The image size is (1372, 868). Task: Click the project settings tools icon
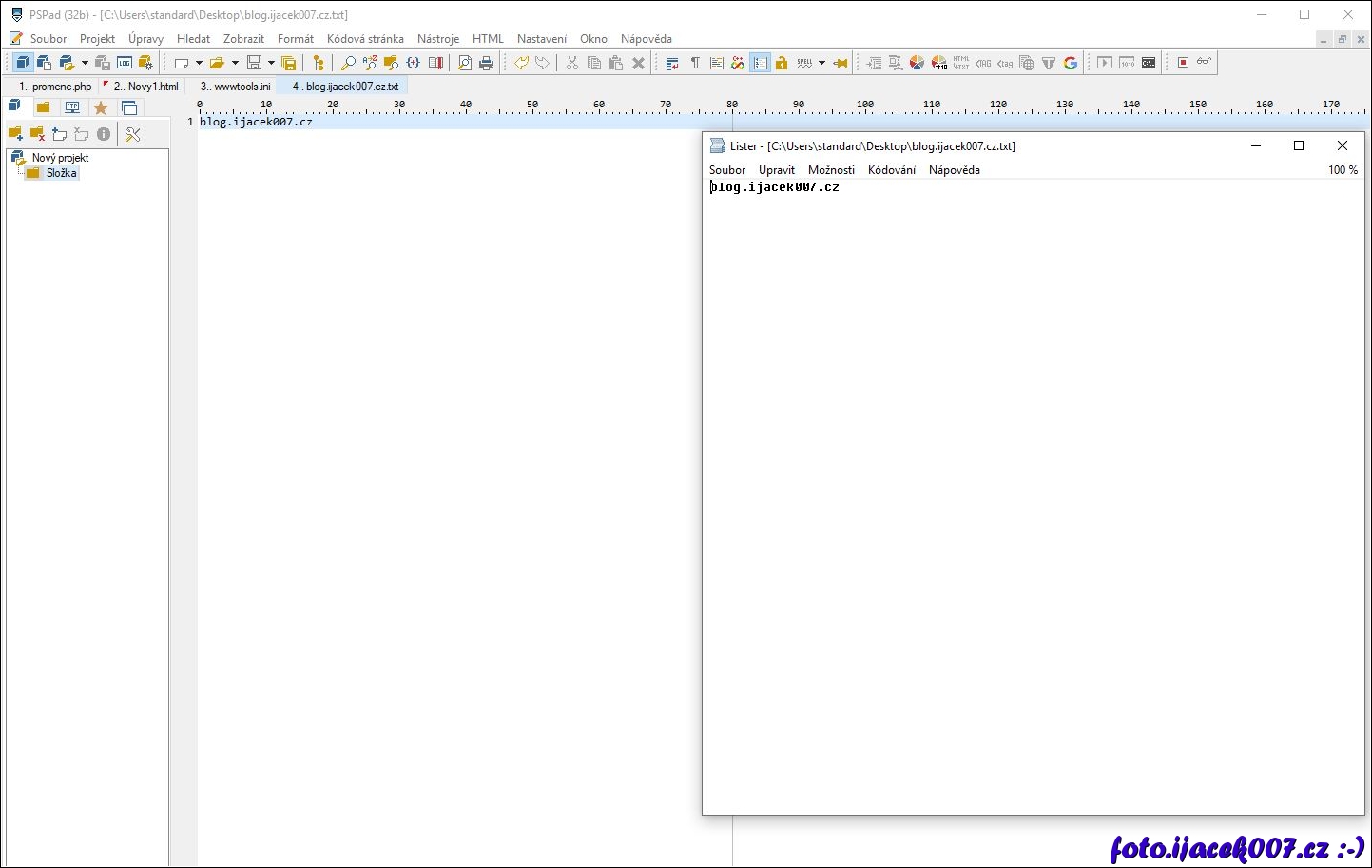132,134
